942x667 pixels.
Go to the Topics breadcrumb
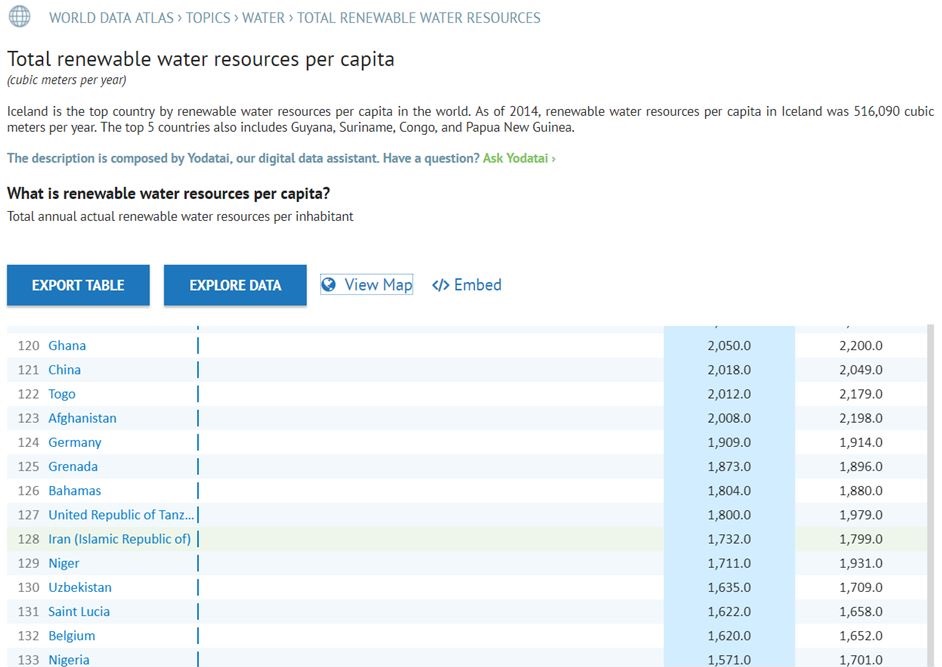click(208, 18)
